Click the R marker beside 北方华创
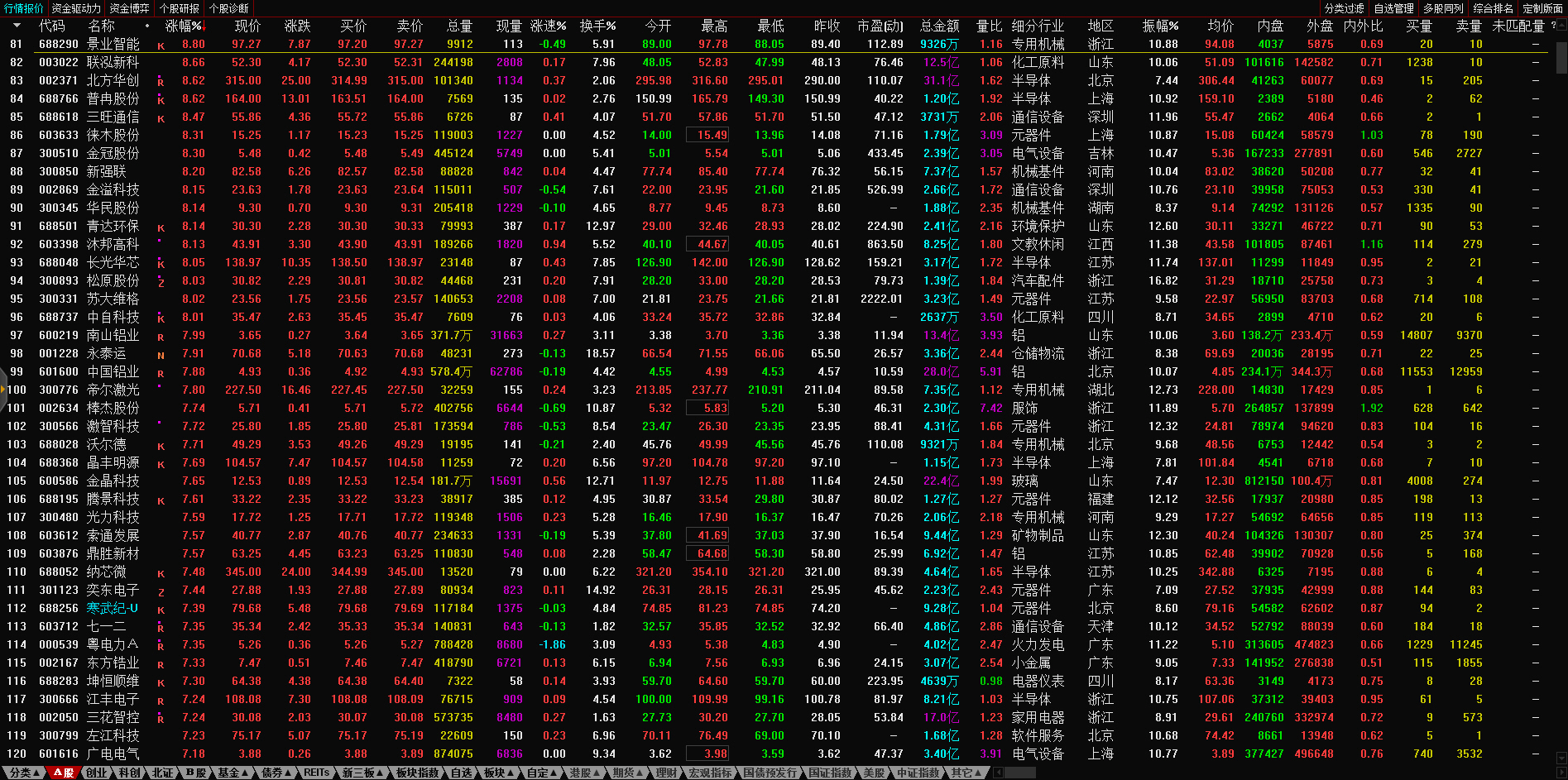1568x780 pixels. pyautogui.click(x=161, y=82)
